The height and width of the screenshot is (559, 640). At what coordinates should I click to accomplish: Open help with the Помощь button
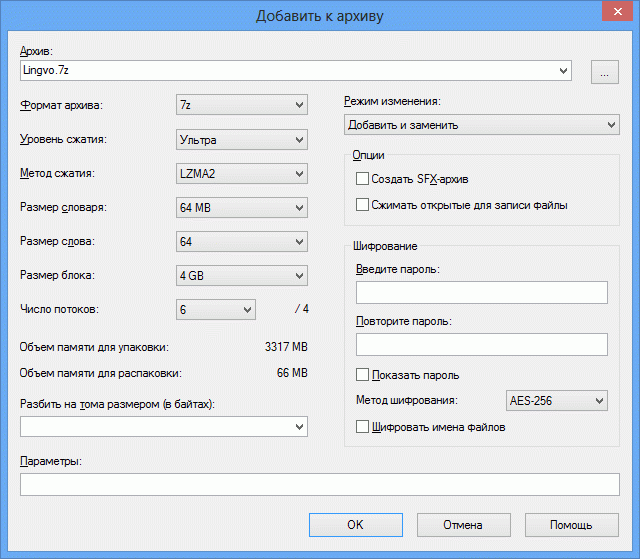571,524
